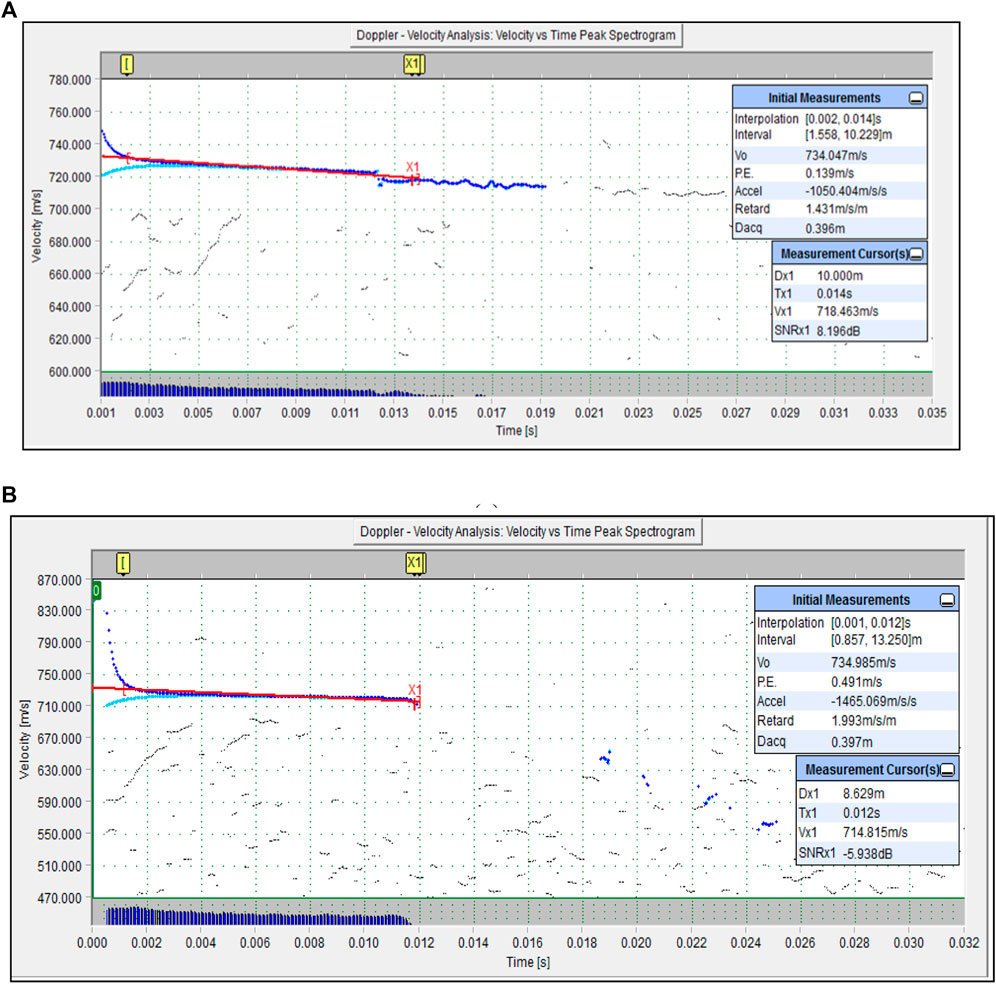996x984 pixels.
Task: Click Retard value 1.993m/s/m in chart B
Action: [x=863, y=721]
